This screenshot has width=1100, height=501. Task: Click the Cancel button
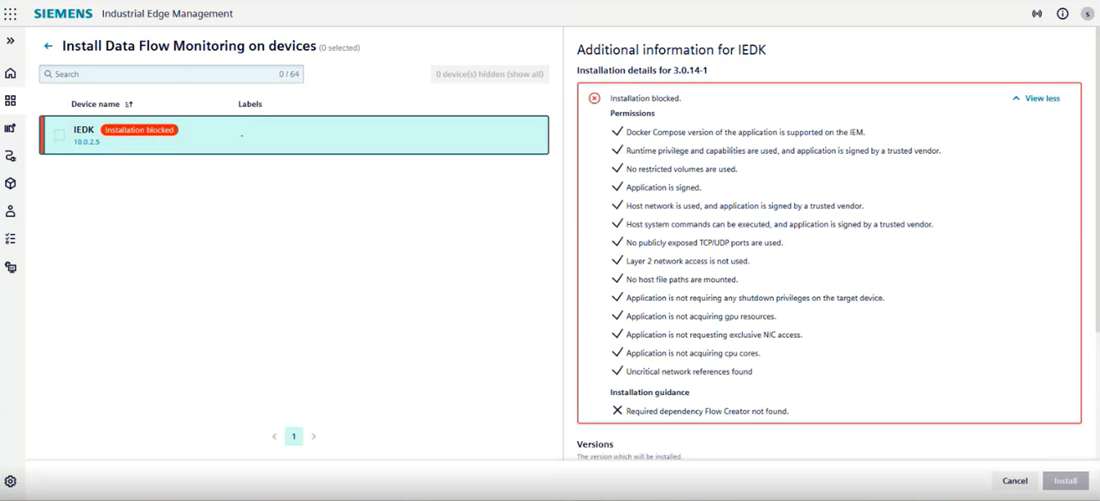pos(1014,481)
